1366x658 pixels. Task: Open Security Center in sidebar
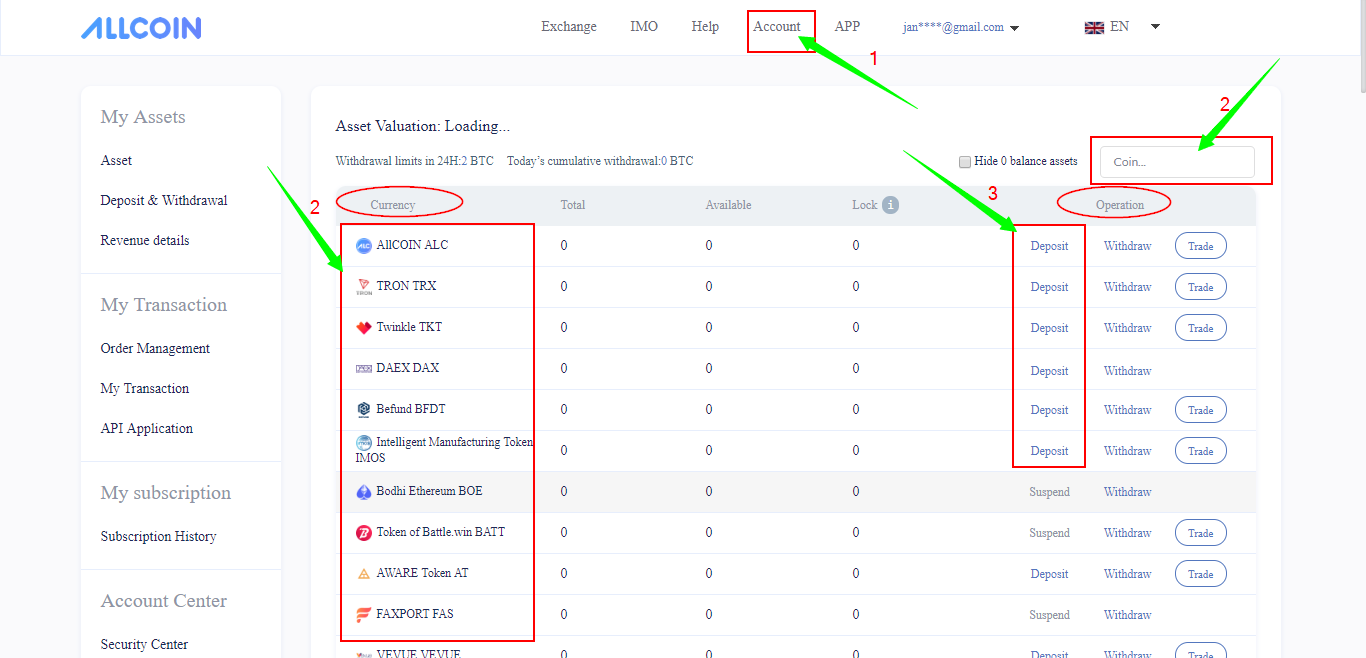(x=144, y=644)
